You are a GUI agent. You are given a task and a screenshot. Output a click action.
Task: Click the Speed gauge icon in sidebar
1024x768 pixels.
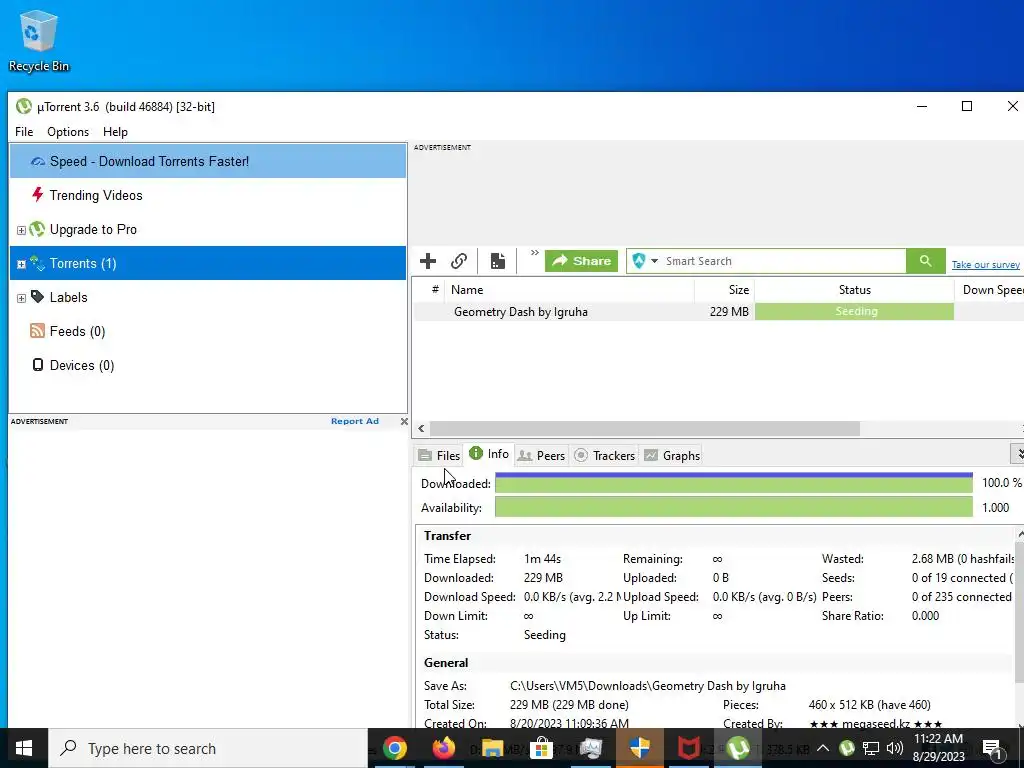point(38,161)
